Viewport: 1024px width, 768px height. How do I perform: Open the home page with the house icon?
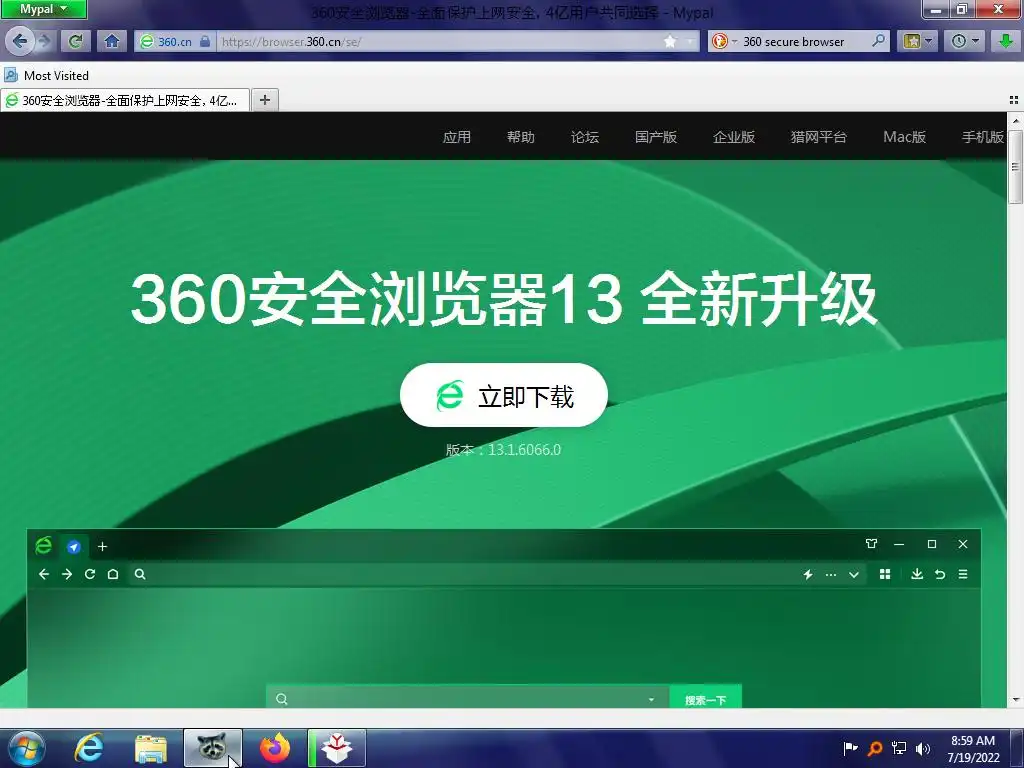(x=112, y=42)
